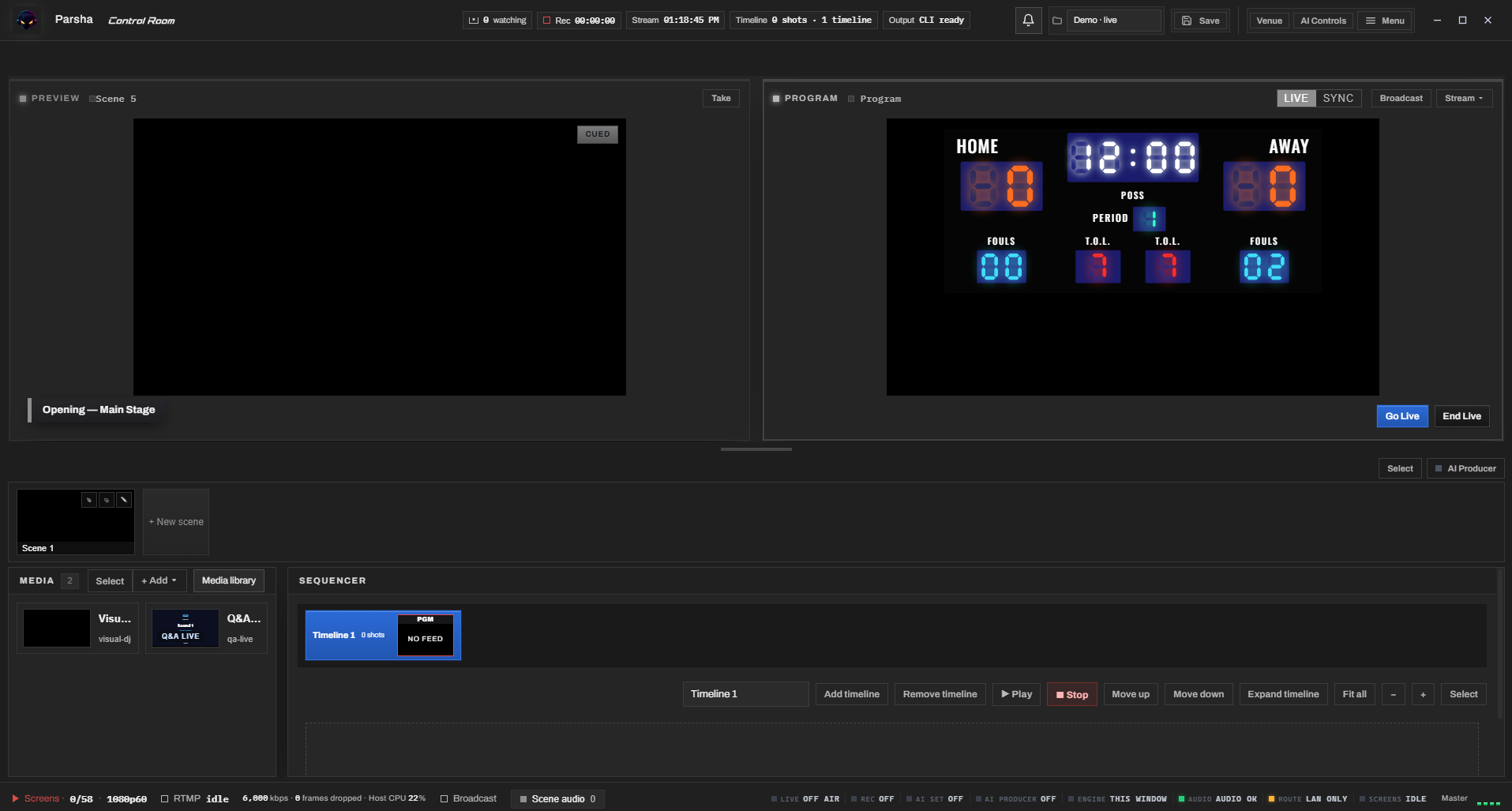Screen dimensions: 1512x811
Task: Take the preview scene to program
Action: 721,98
